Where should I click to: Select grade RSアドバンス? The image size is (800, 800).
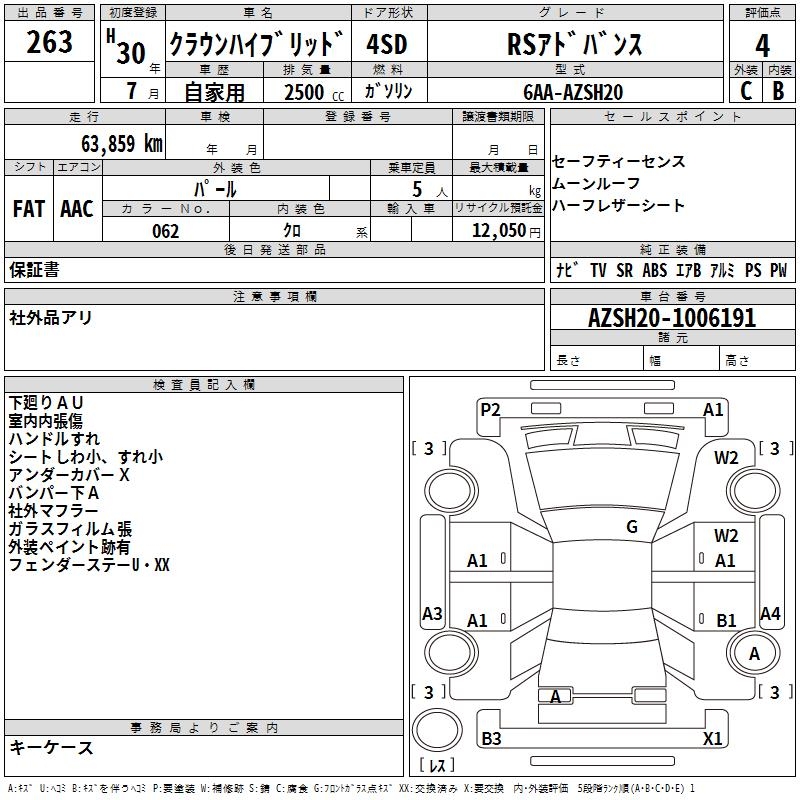coord(574,44)
